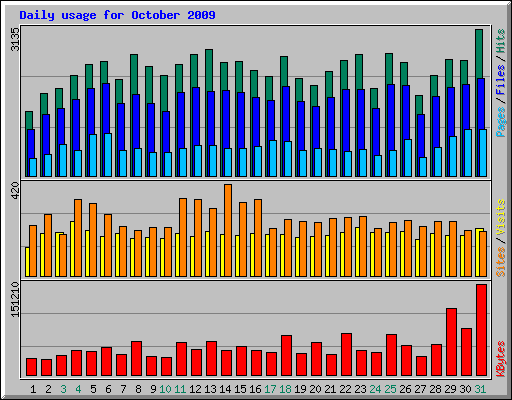Click the green Hits bar for day 1

(x=29, y=120)
